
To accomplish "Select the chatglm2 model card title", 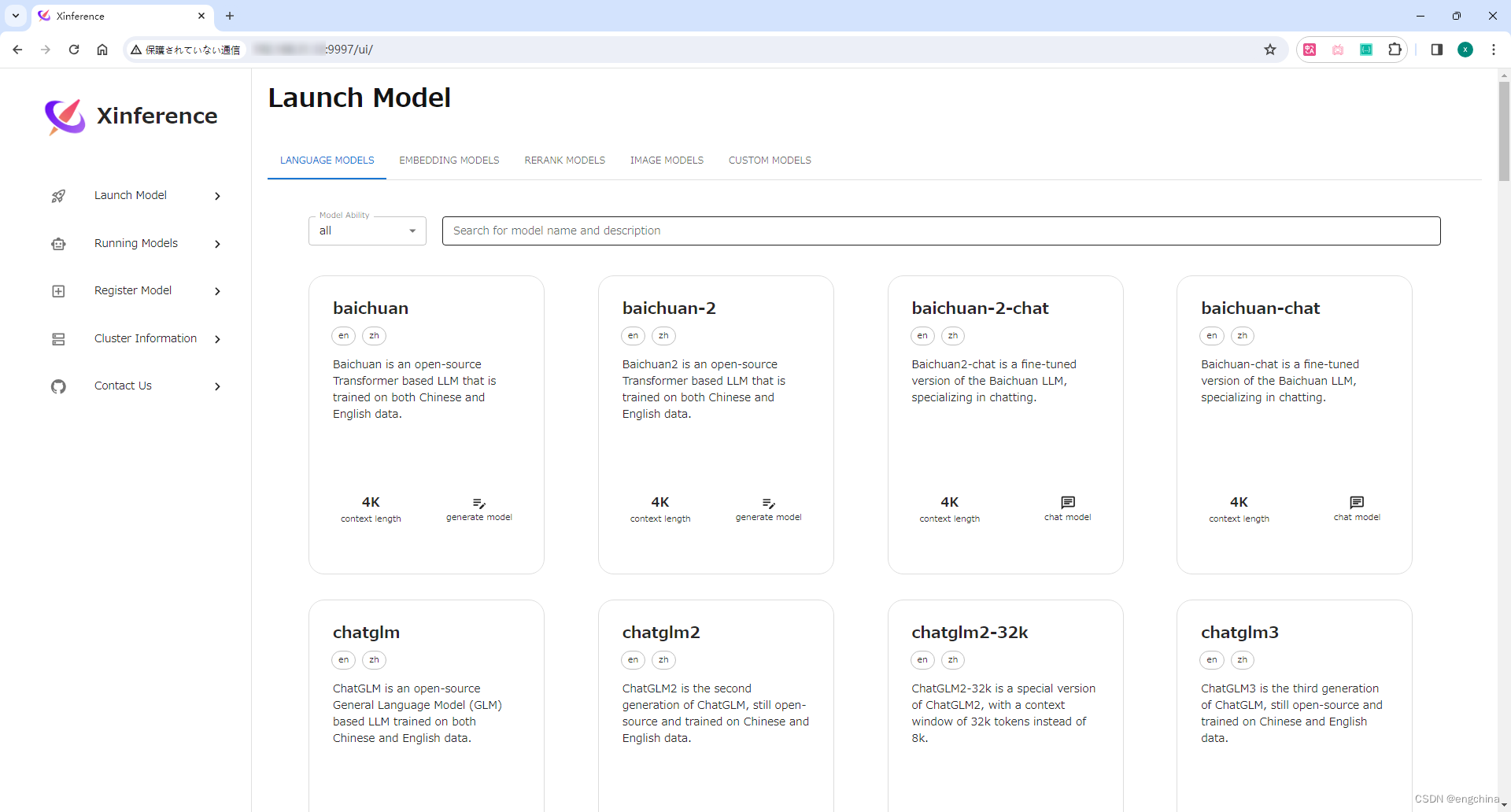I will point(661,633).
